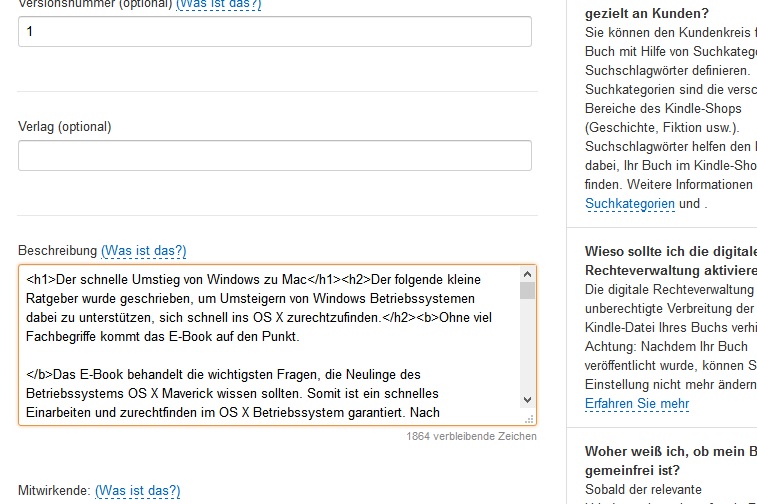Image resolution: width=757 pixels, height=504 pixels.
Task: Click the 'Beschreibung' field label
Action: click(x=57, y=250)
